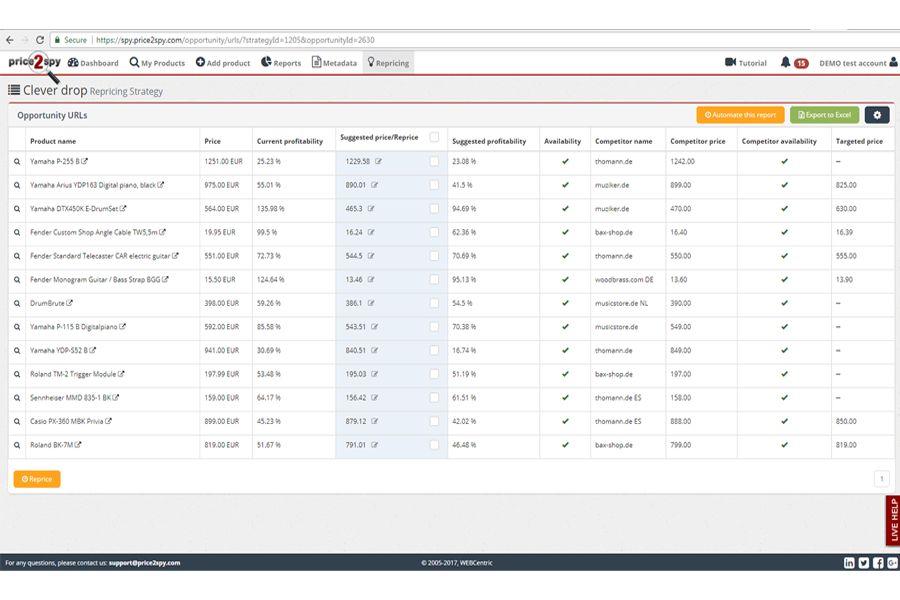Open the notifications bell icon

click(785, 63)
